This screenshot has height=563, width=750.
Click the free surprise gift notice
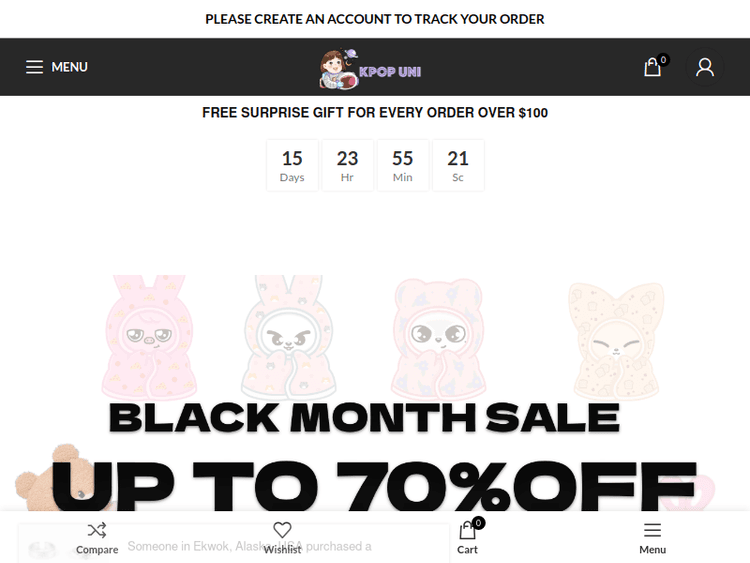[x=375, y=113]
